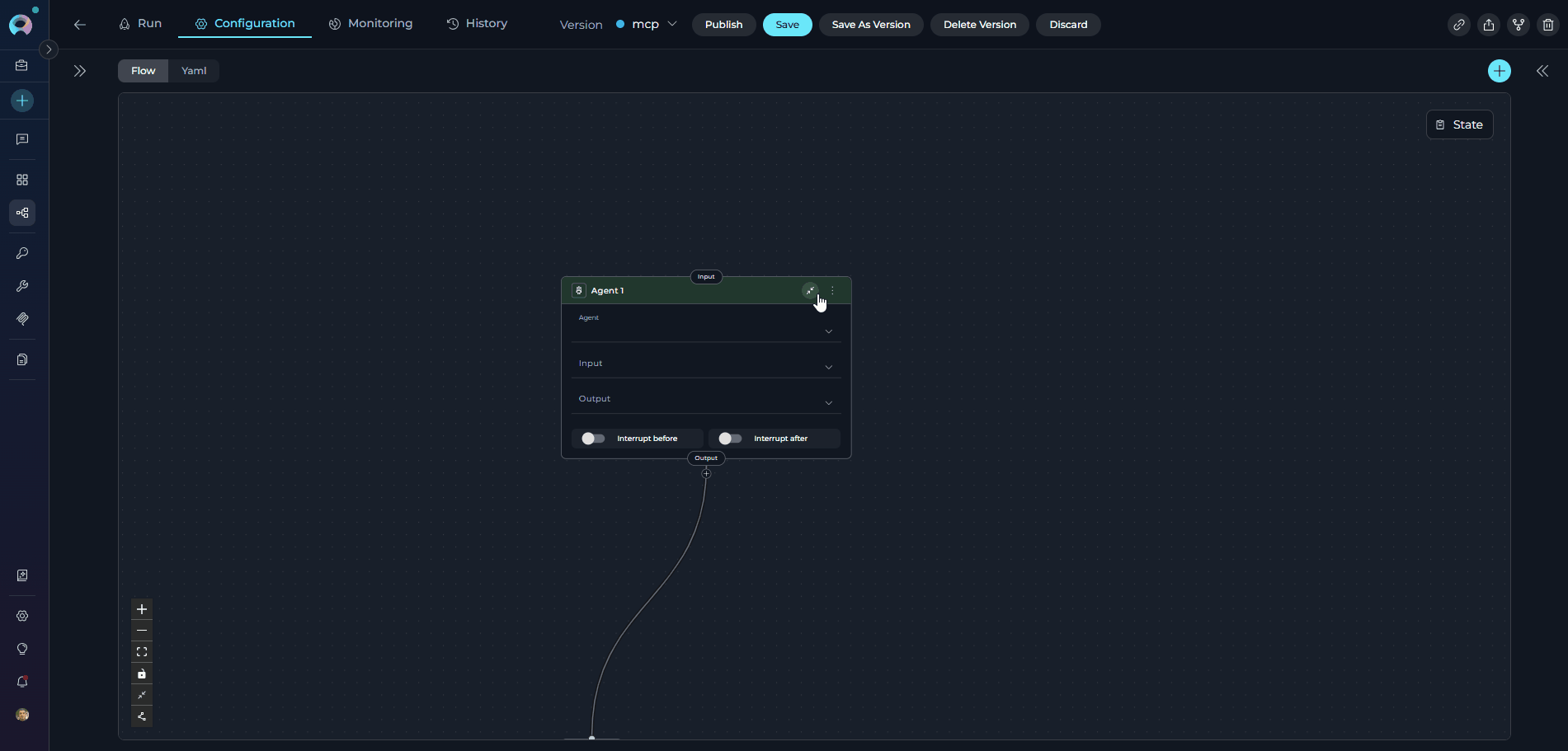Expand the left sidebar with small chevron

coord(49,49)
